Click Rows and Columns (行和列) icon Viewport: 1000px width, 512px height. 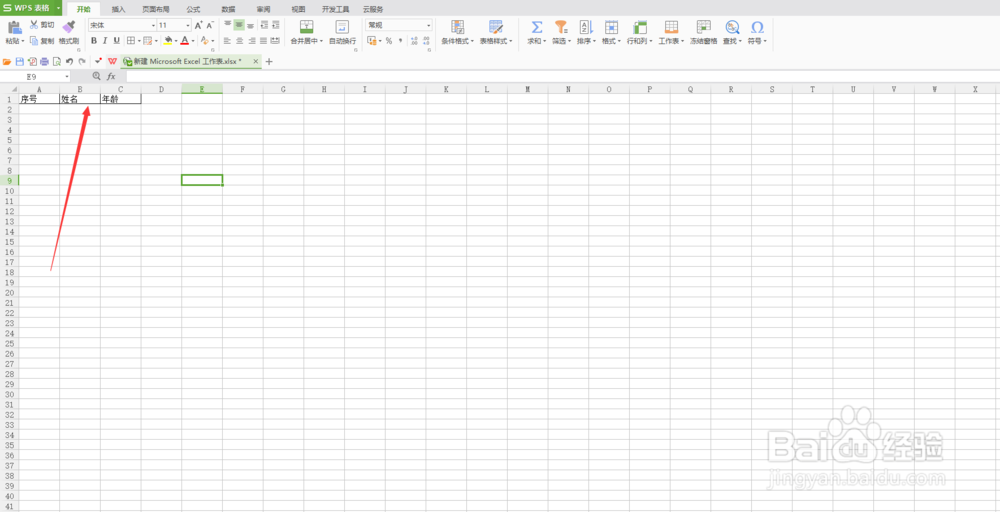[640, 27]
